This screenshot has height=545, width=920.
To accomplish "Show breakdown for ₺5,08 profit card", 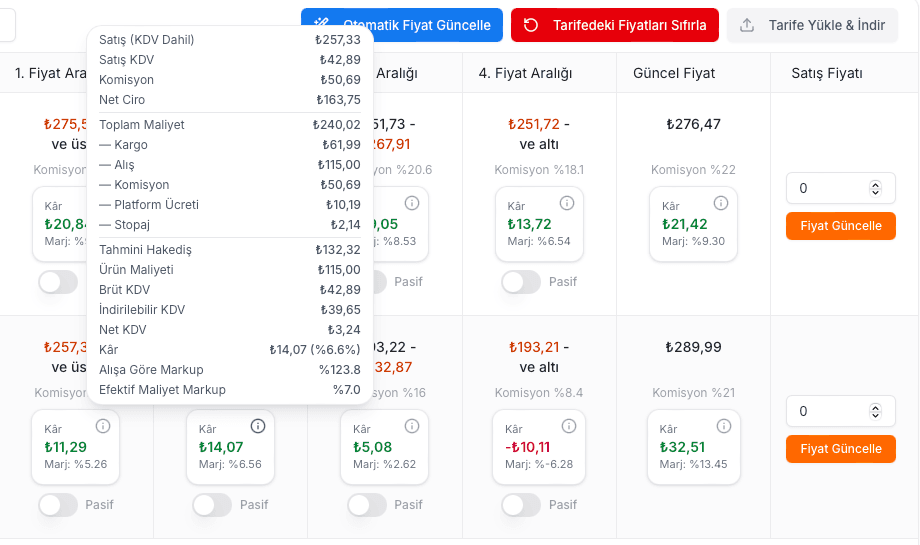I will [412, 426].
